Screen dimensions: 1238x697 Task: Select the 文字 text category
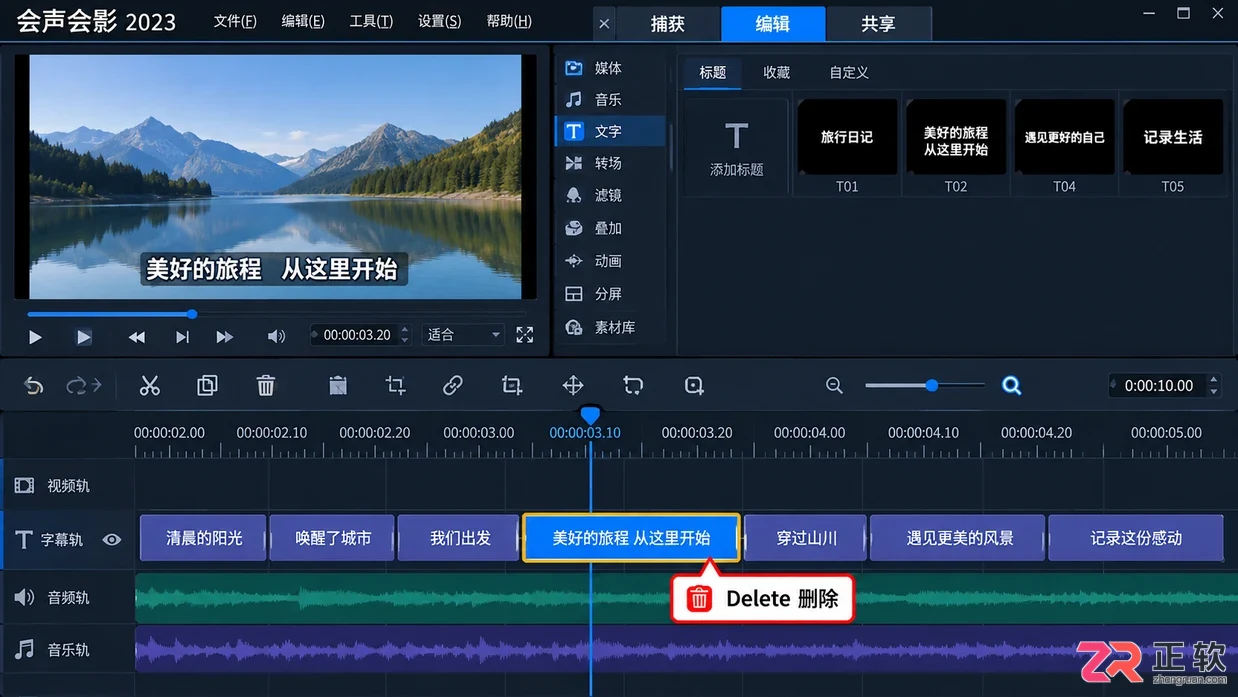point(609,131)
